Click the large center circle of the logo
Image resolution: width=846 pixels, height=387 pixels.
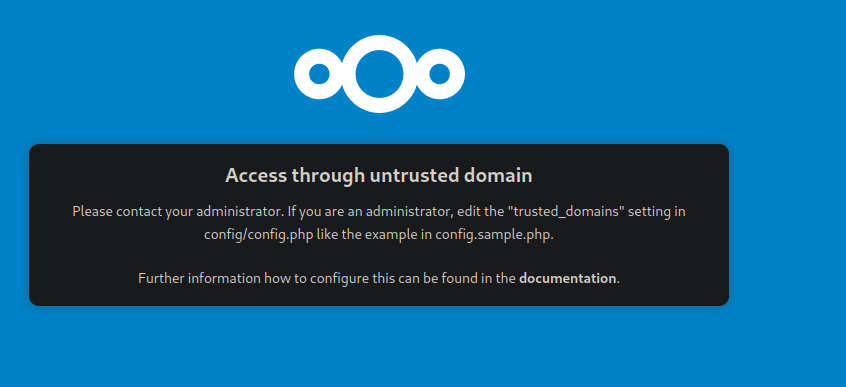click(x=379, y=74)
